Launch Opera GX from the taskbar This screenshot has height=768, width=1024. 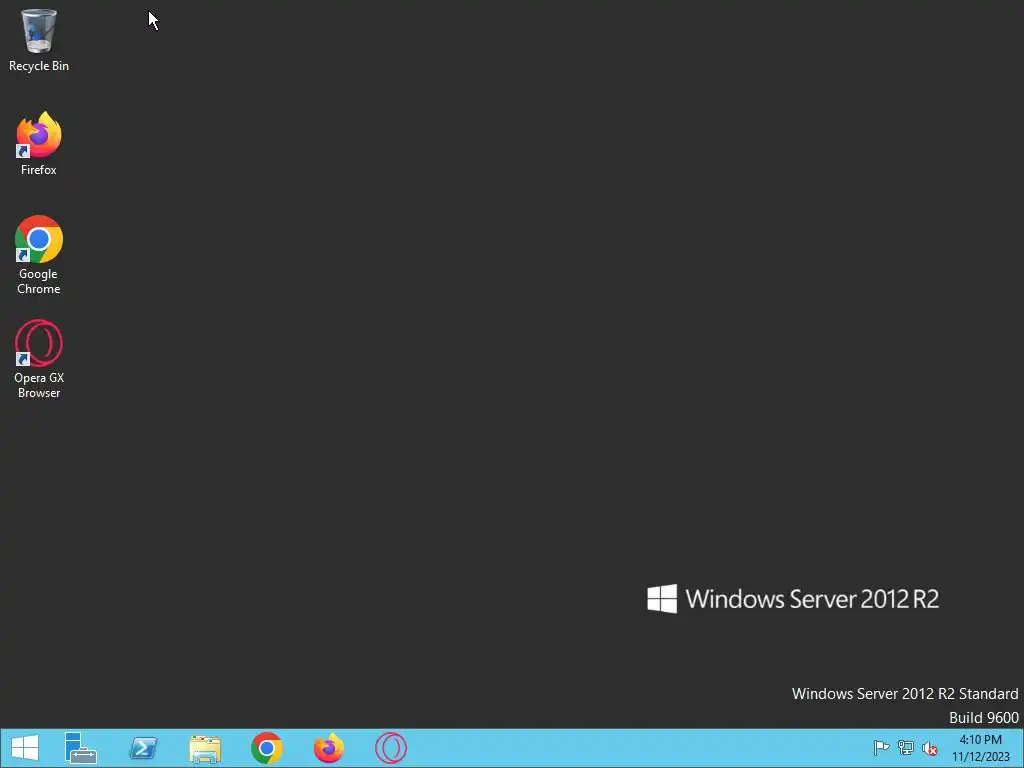[391, 748]
